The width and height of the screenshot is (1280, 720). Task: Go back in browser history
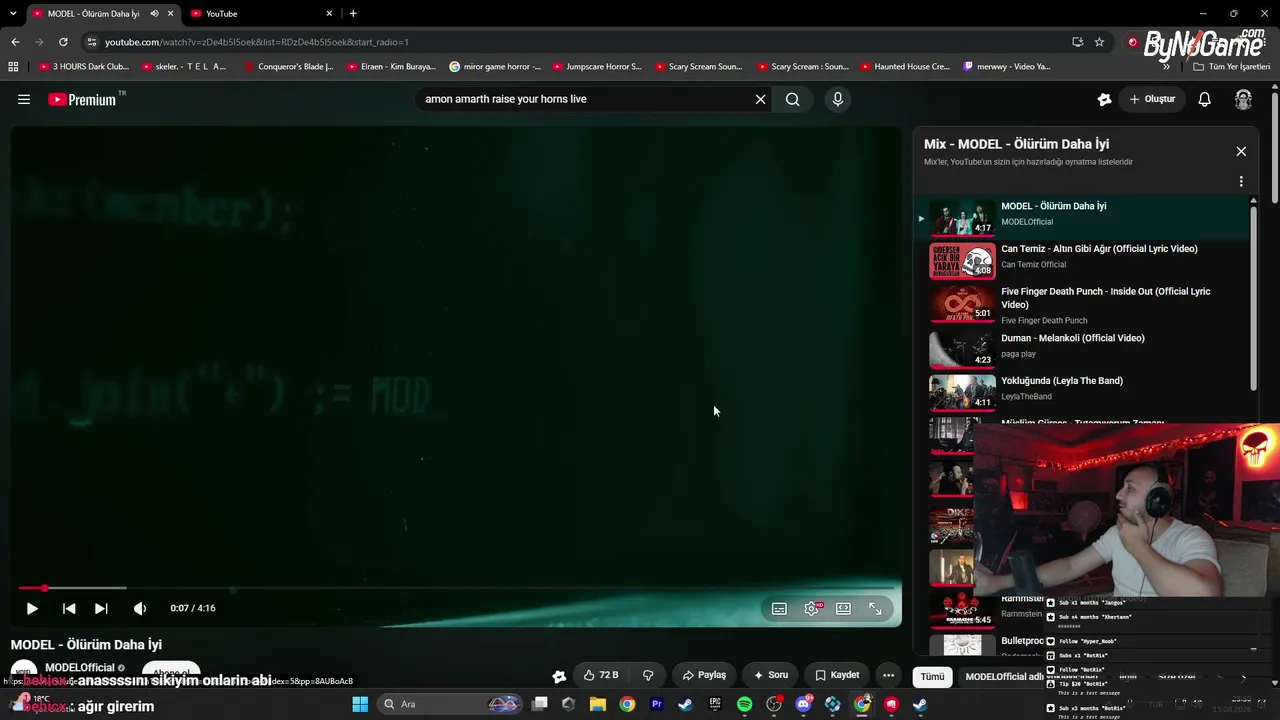point(15,42)
